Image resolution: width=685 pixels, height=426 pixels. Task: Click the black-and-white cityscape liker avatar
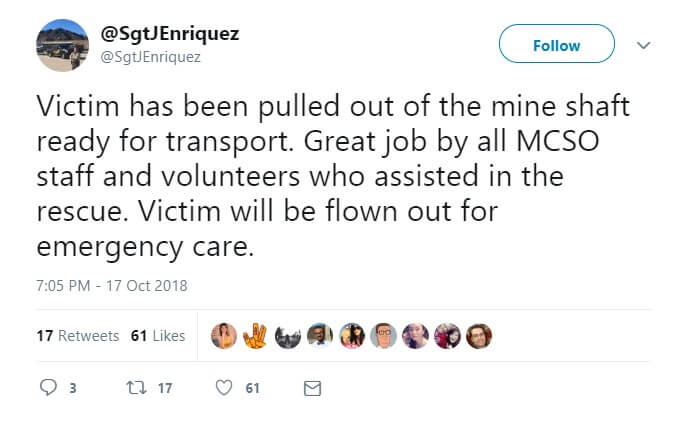pos(288,336)
